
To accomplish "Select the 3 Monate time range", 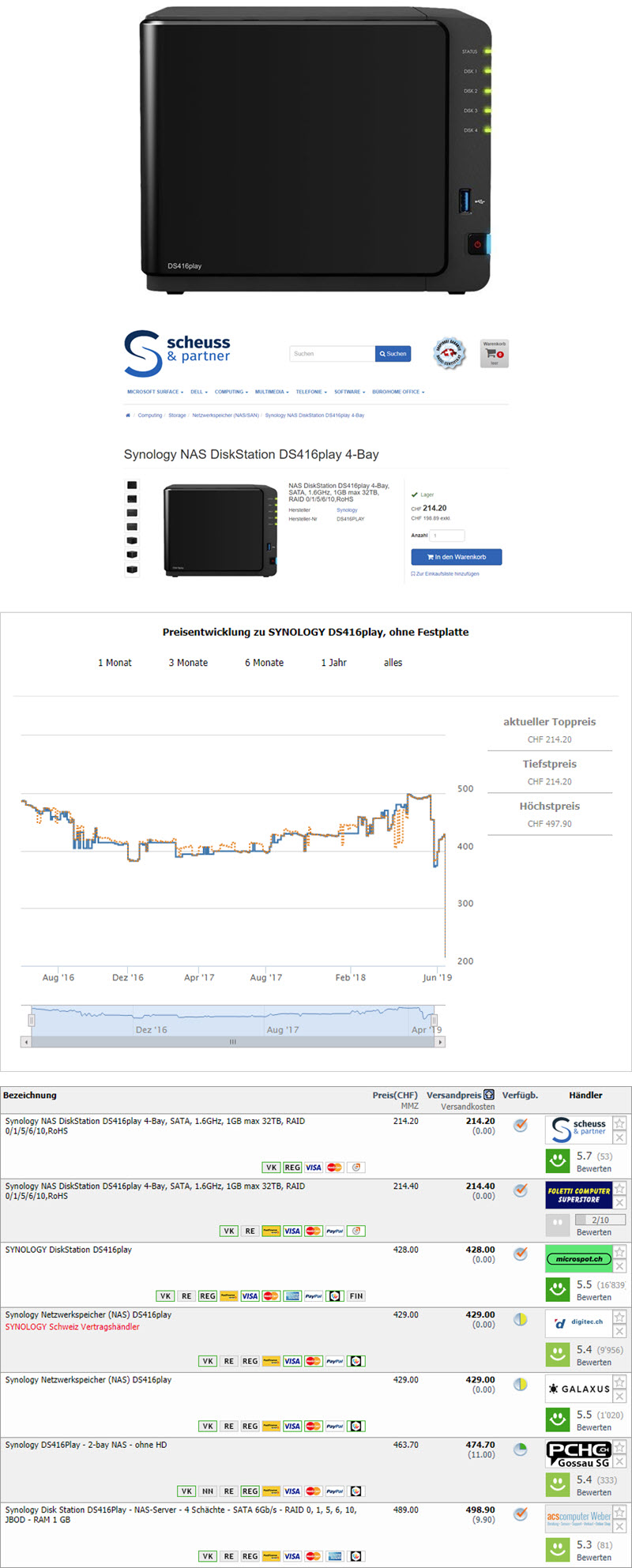I will [x=188, y=663].
